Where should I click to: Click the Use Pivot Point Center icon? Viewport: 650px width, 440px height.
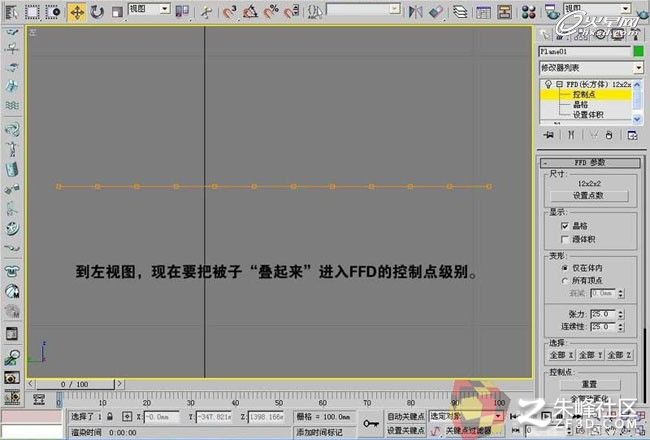pyautogui.click(x=182, y=12)
